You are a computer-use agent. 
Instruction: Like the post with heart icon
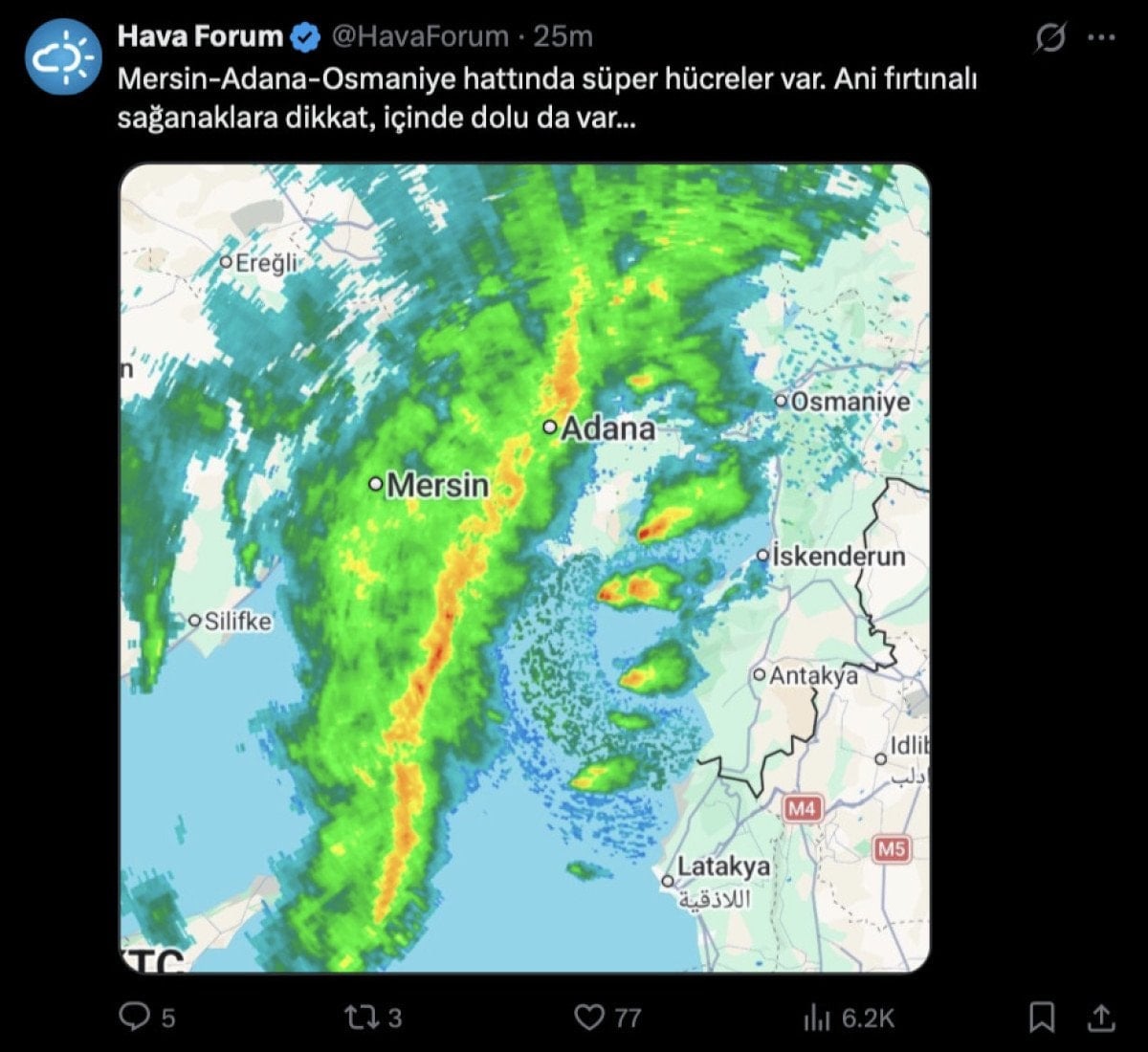click(588, 1017)
